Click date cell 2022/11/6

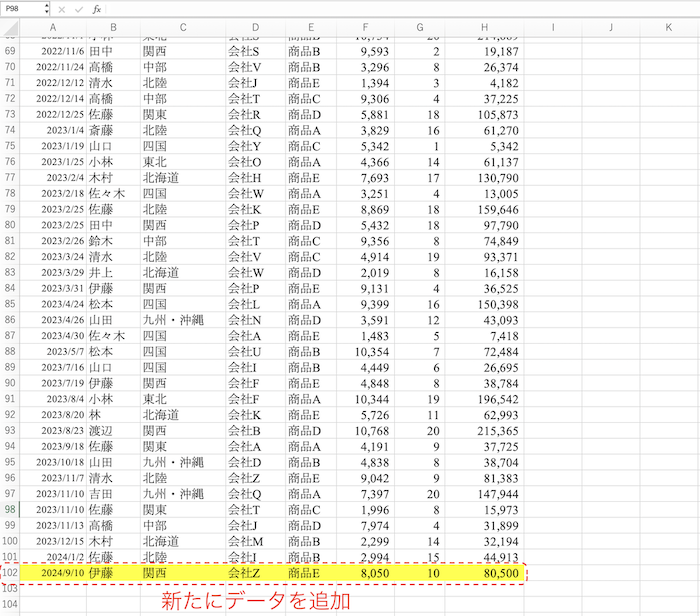click(x=53, y=51)
